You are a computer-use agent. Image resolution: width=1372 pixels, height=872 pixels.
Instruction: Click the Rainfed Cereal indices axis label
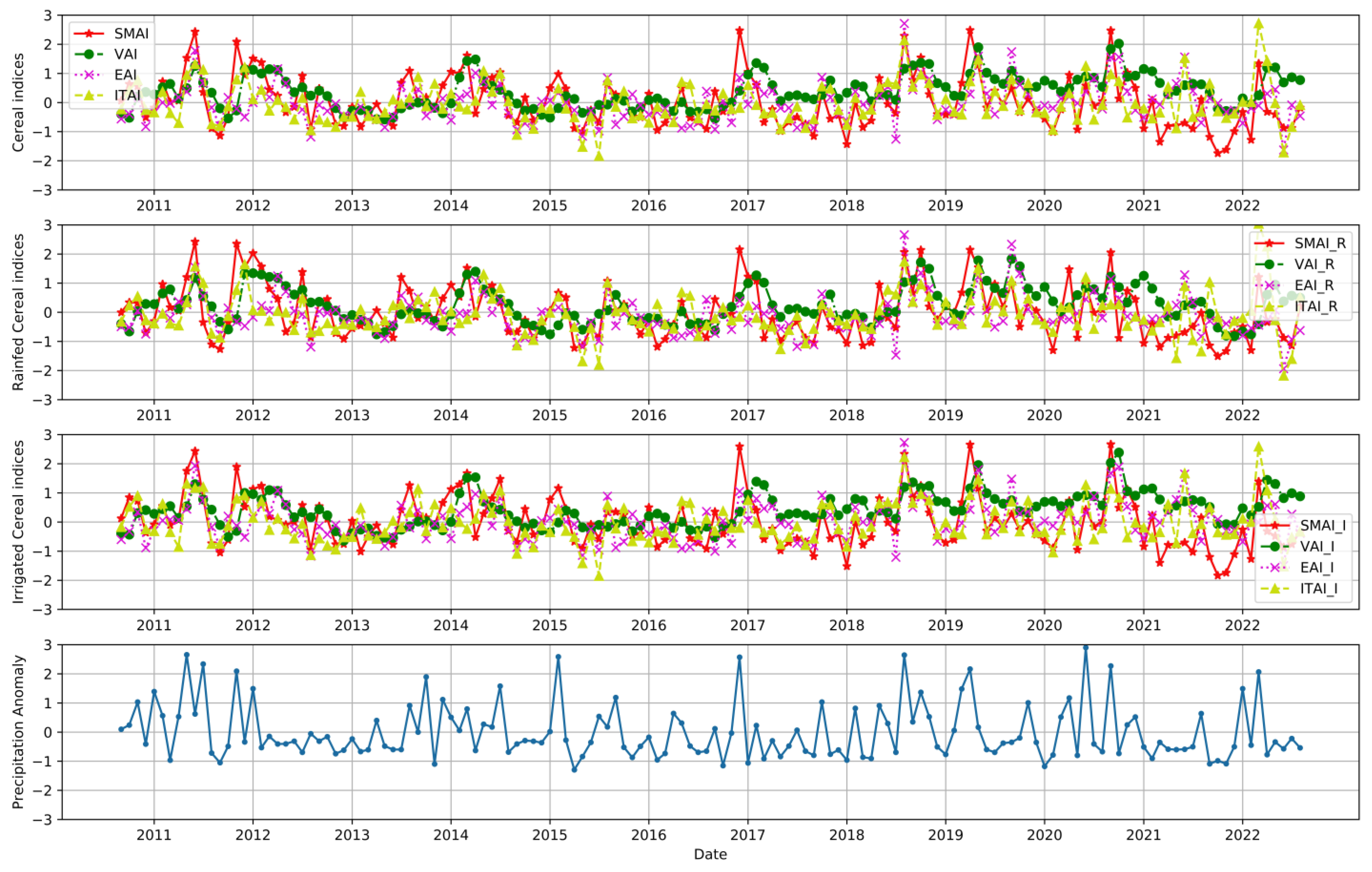[x=18, y=312]
